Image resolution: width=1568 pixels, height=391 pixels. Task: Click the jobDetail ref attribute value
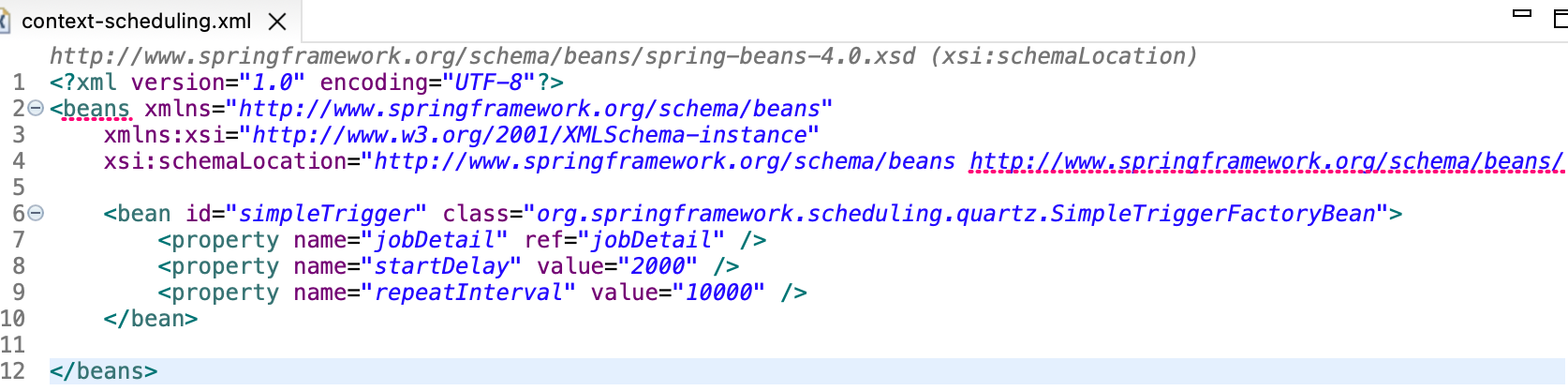coord(651,240)
